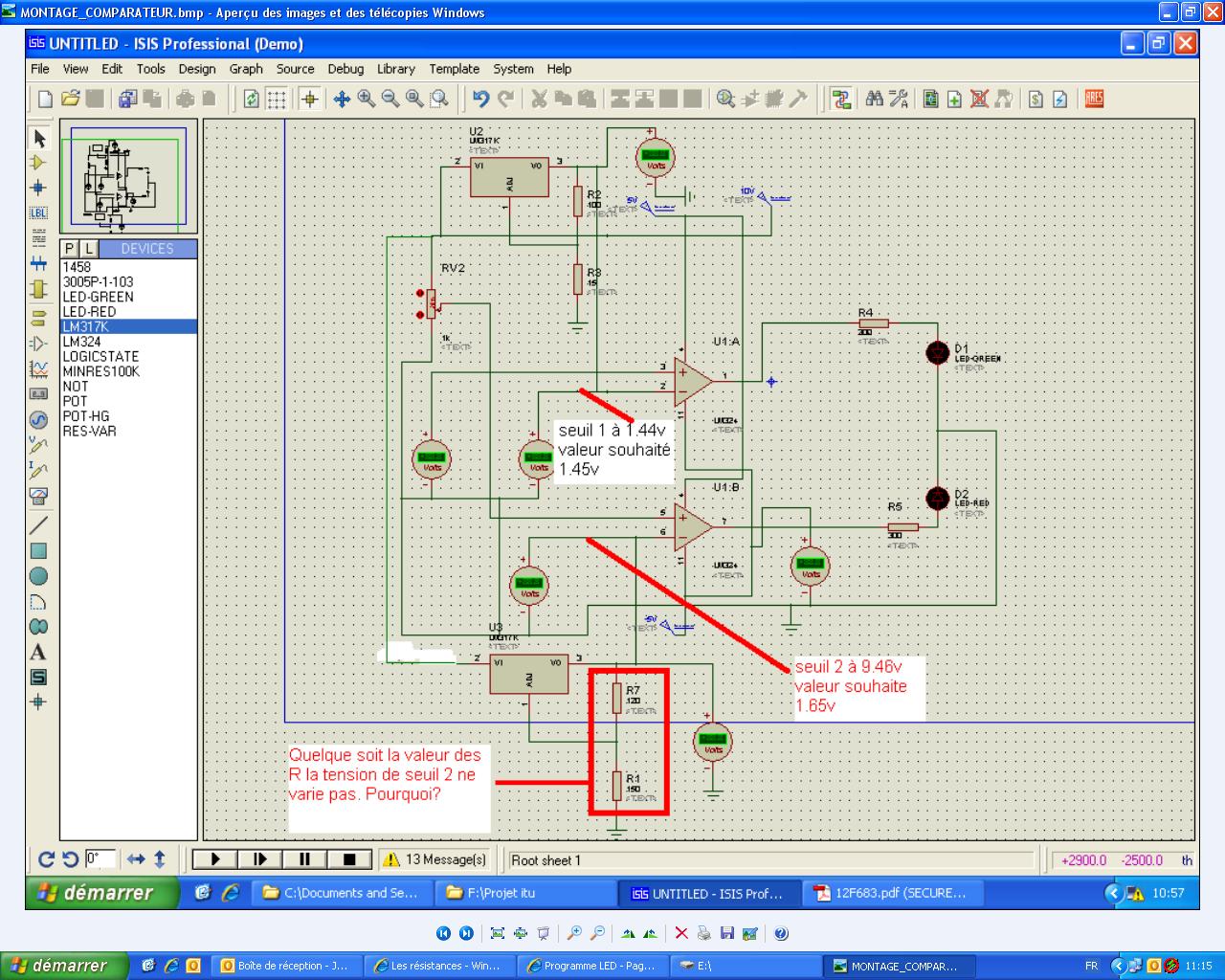The width and height of the screenshot is (1225, 980).
Task: Go to the next image in viewer
Action: (x=466, y=933)
